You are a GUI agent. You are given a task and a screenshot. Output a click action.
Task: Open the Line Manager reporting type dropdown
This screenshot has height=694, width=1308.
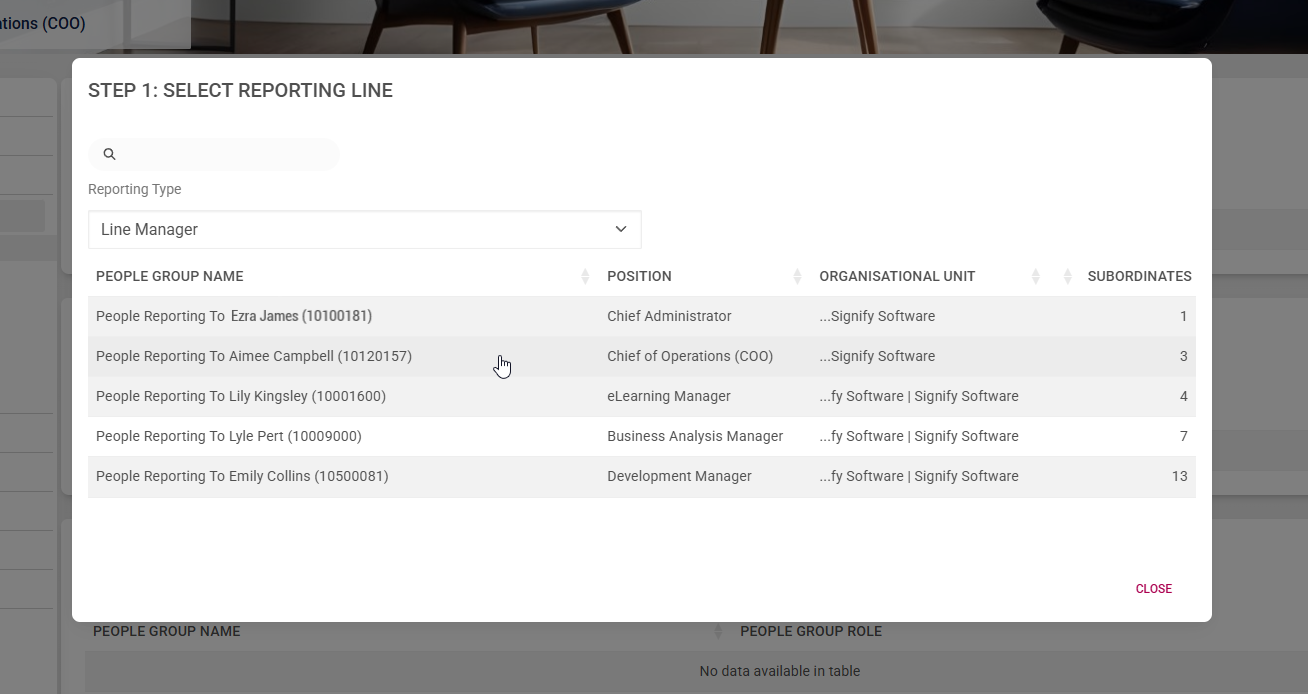coord(365,229)
